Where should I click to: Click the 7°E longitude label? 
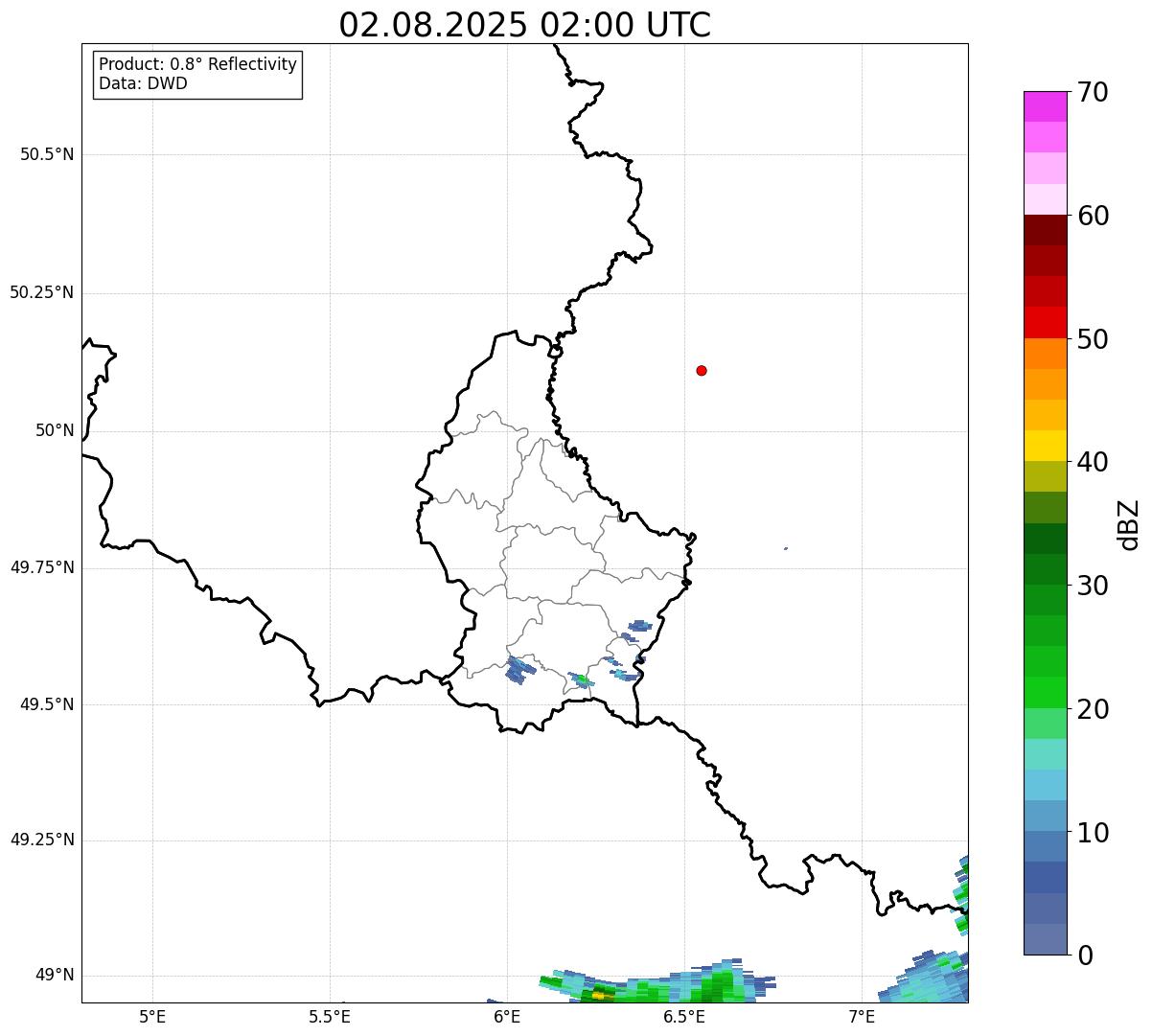[x=862, y=1017]
